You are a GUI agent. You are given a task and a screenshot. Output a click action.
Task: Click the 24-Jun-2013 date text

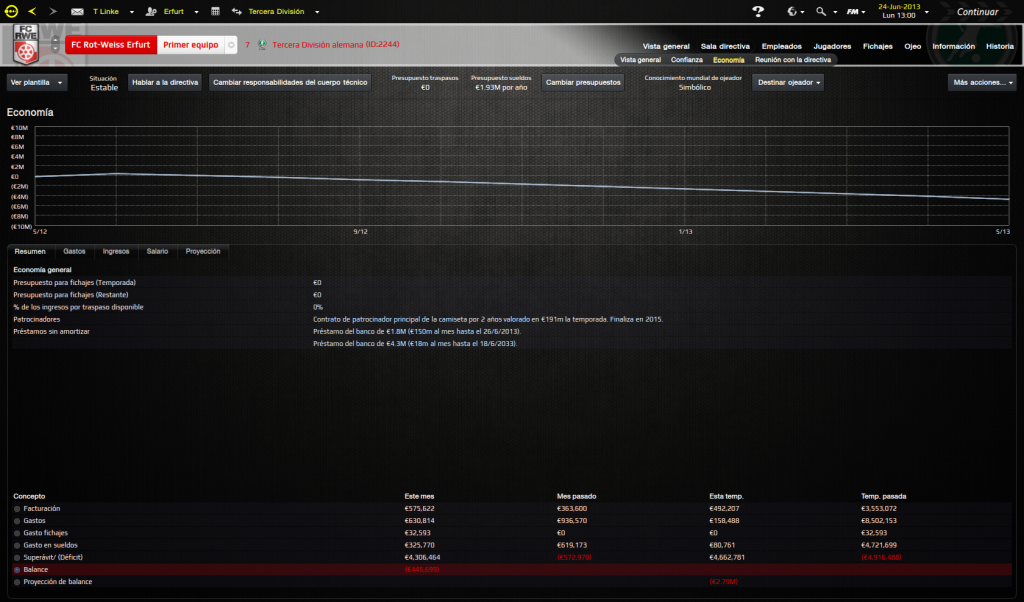[899, 7]
